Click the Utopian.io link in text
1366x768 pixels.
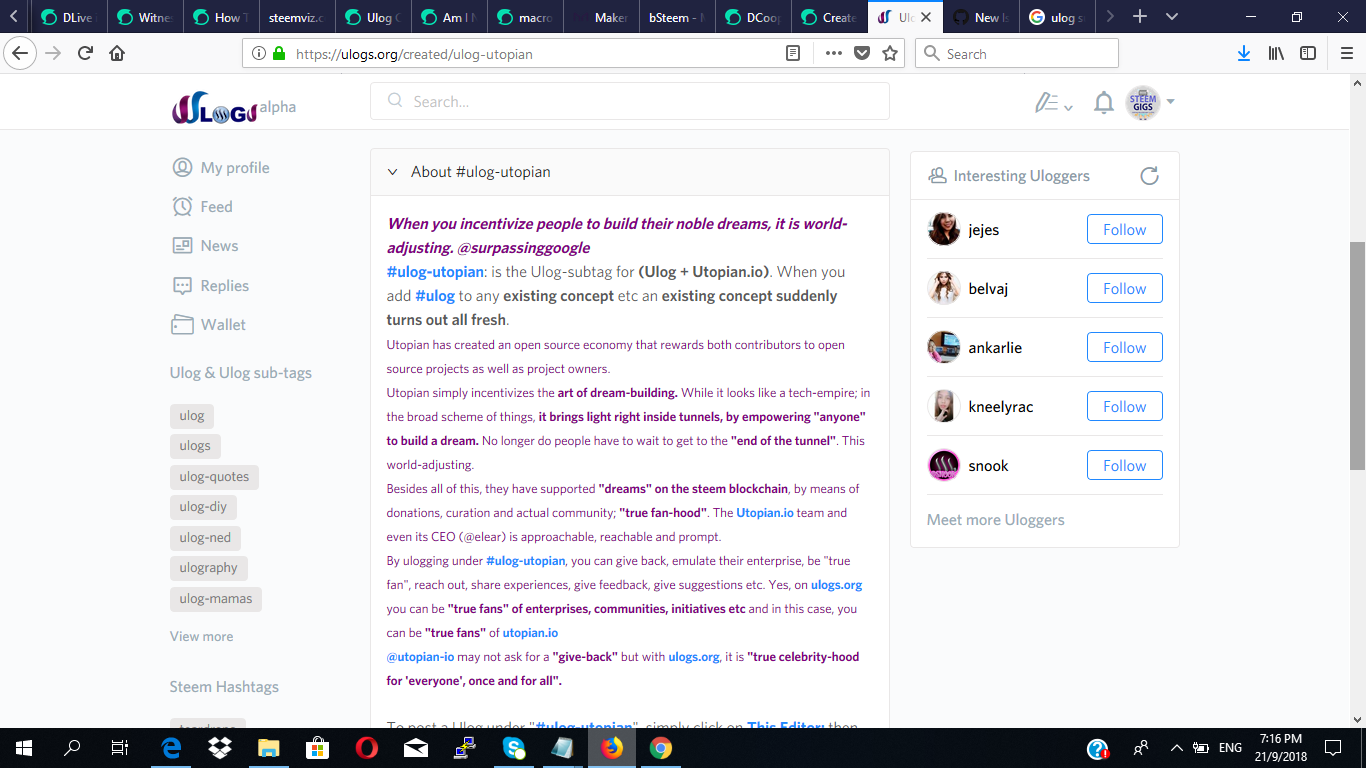point(765,513)
